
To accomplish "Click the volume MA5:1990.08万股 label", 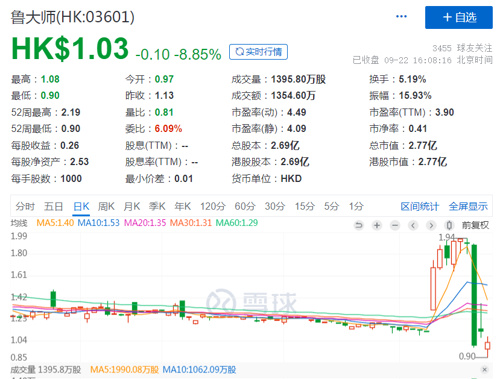I will click(124, 370).
